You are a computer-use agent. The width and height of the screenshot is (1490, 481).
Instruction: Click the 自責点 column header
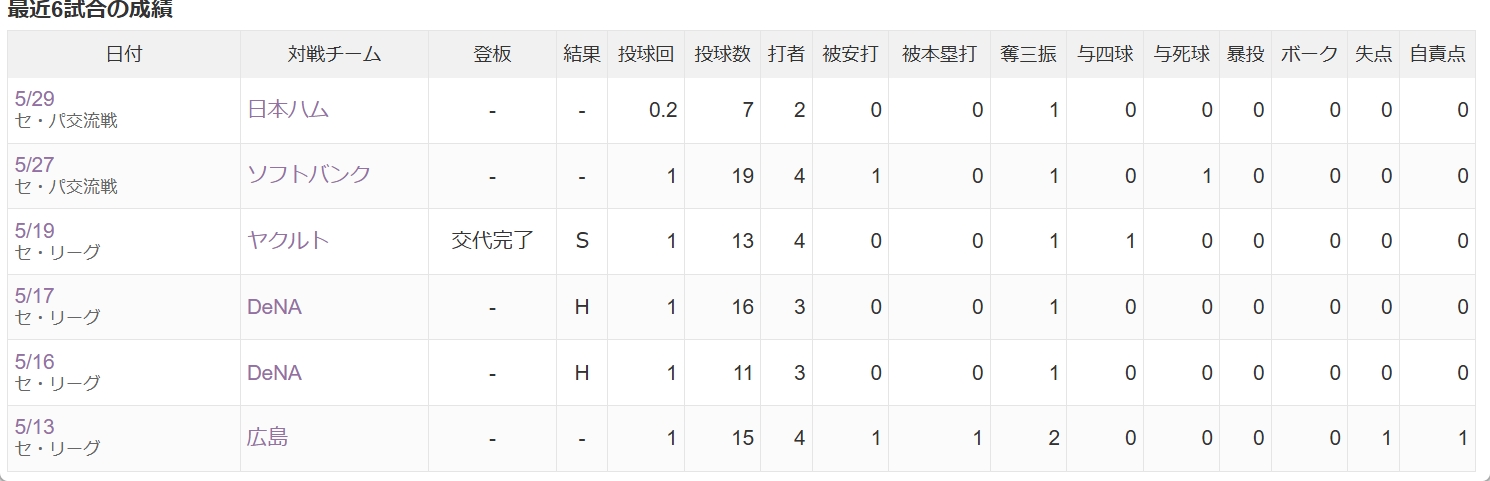(x=1437, y=54)
